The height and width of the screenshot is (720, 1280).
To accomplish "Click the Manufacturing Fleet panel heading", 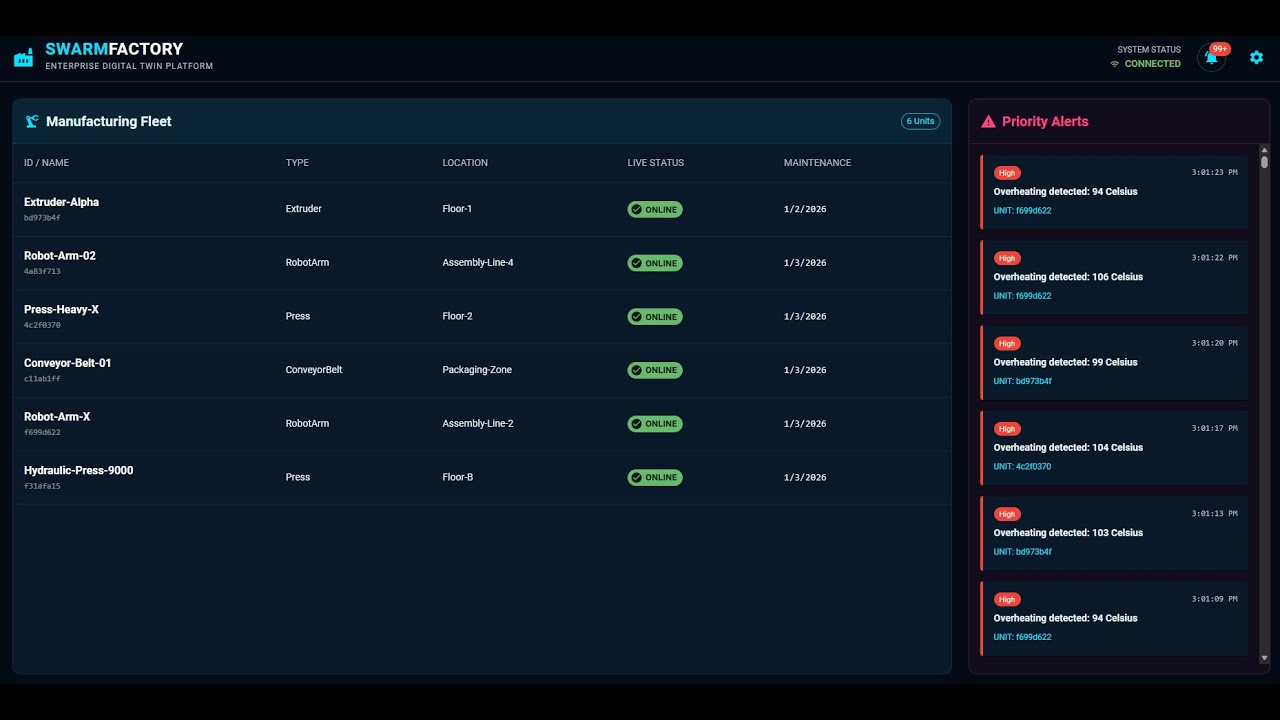I will click(x=109, y=121).
